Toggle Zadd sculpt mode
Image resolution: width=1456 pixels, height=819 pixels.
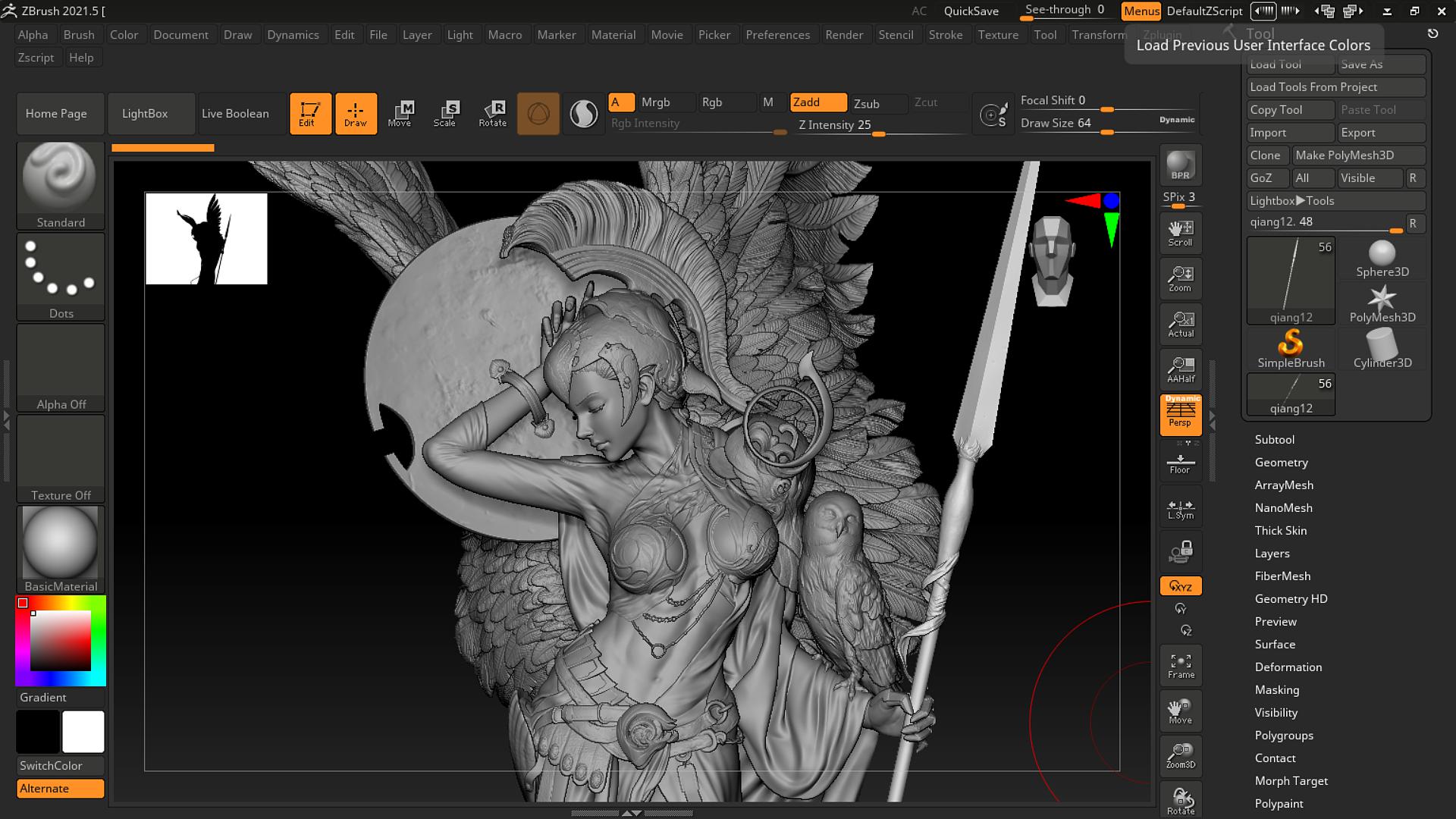pos(818,102)
